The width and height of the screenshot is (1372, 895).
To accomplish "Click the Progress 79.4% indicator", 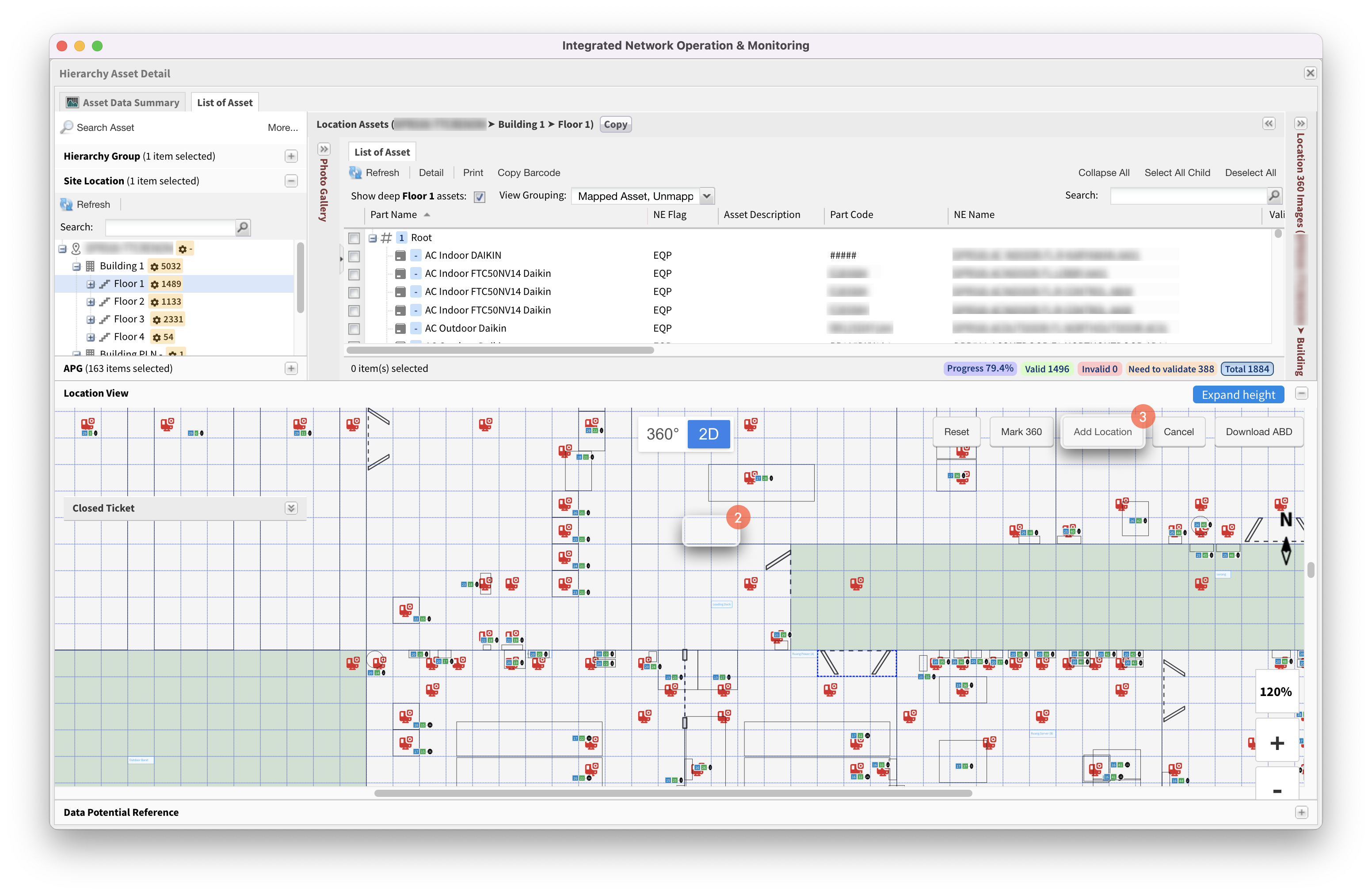I will (979, 368).
